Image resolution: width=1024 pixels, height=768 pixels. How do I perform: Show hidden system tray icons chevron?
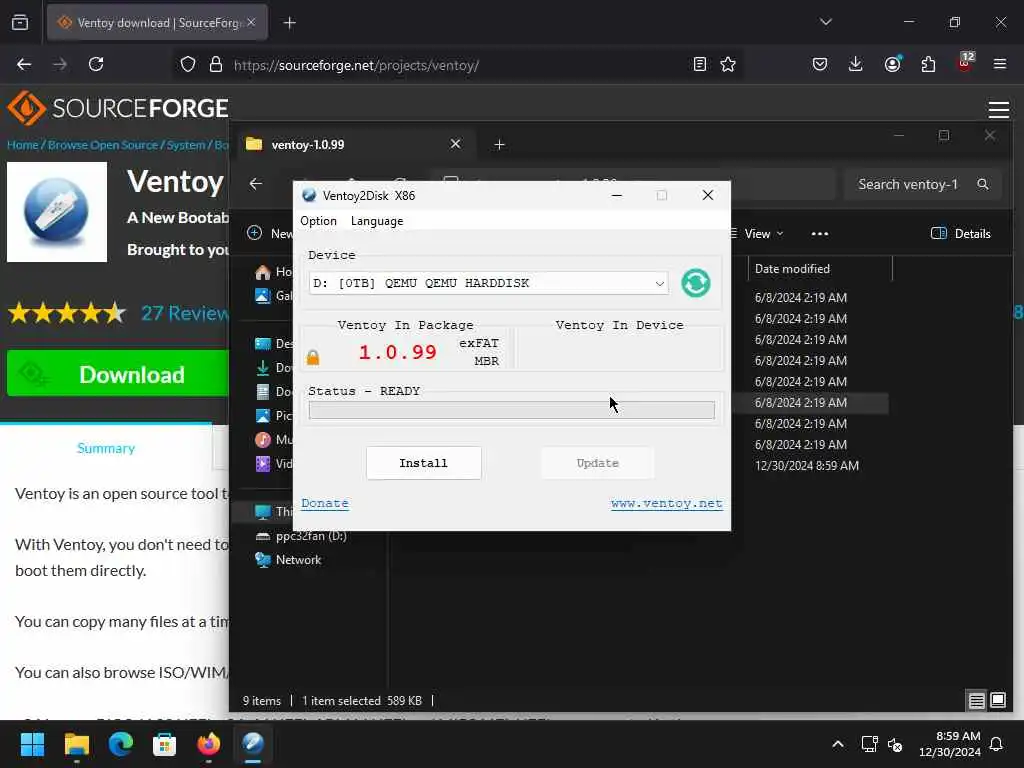tap(838, 744)
